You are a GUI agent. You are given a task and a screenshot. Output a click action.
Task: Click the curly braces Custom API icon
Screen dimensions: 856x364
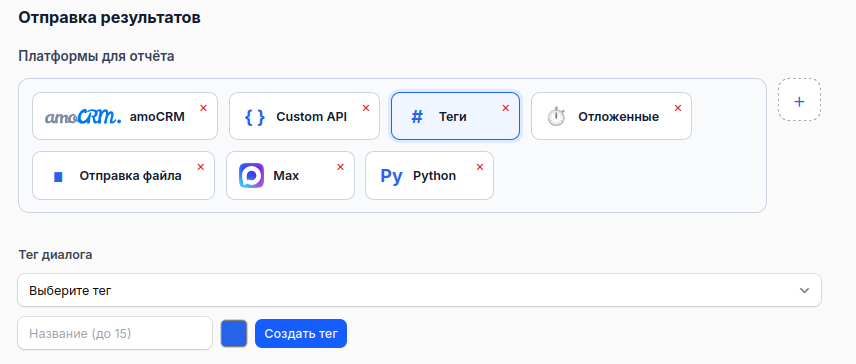pos(255,117)
